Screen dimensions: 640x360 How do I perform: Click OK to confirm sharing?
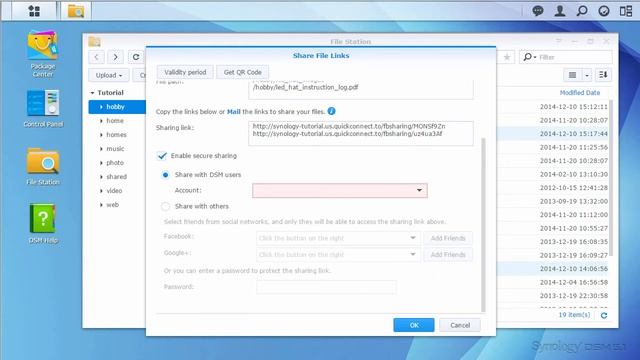coord(414,325)
